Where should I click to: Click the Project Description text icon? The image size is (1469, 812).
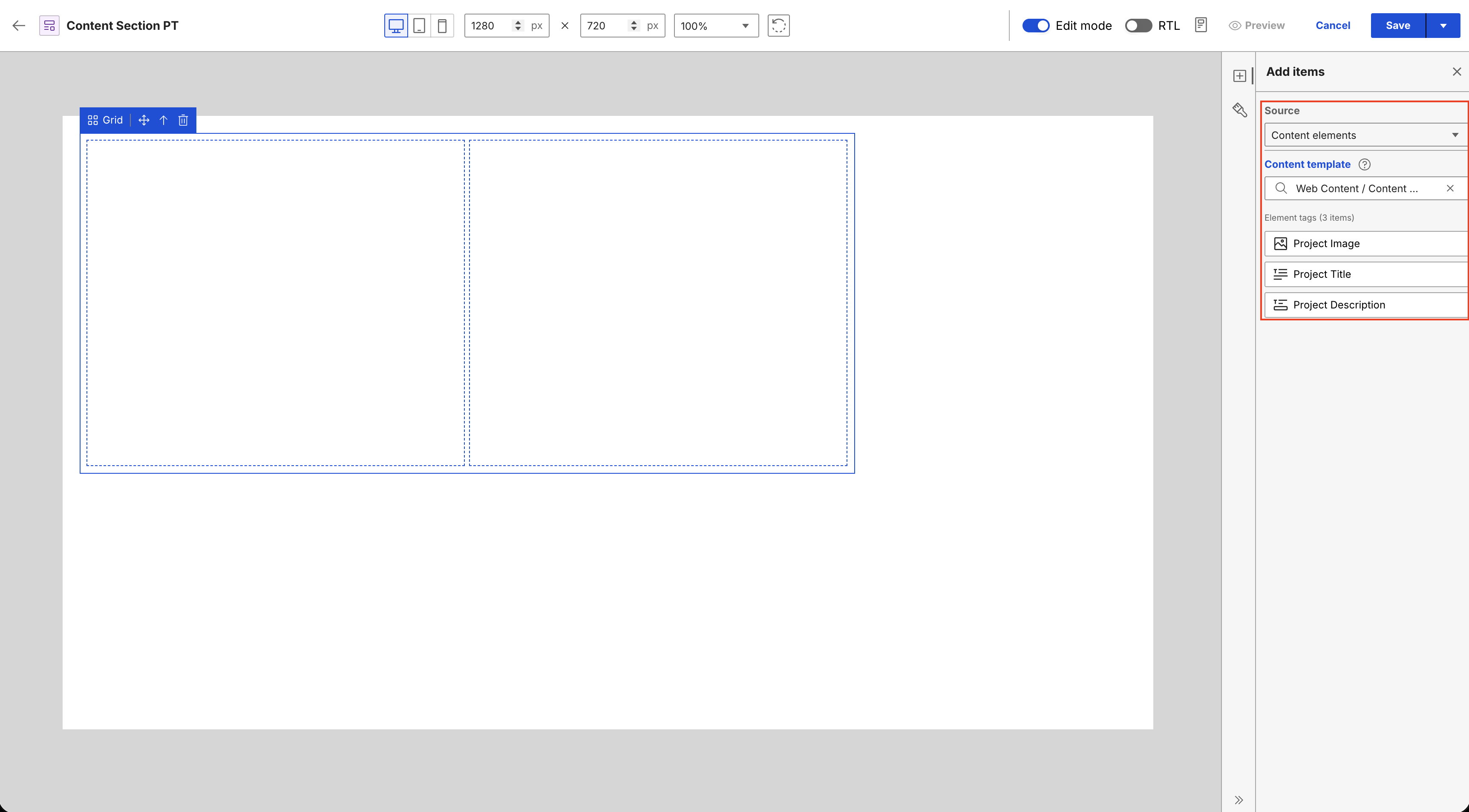[x=1280, y=305]
